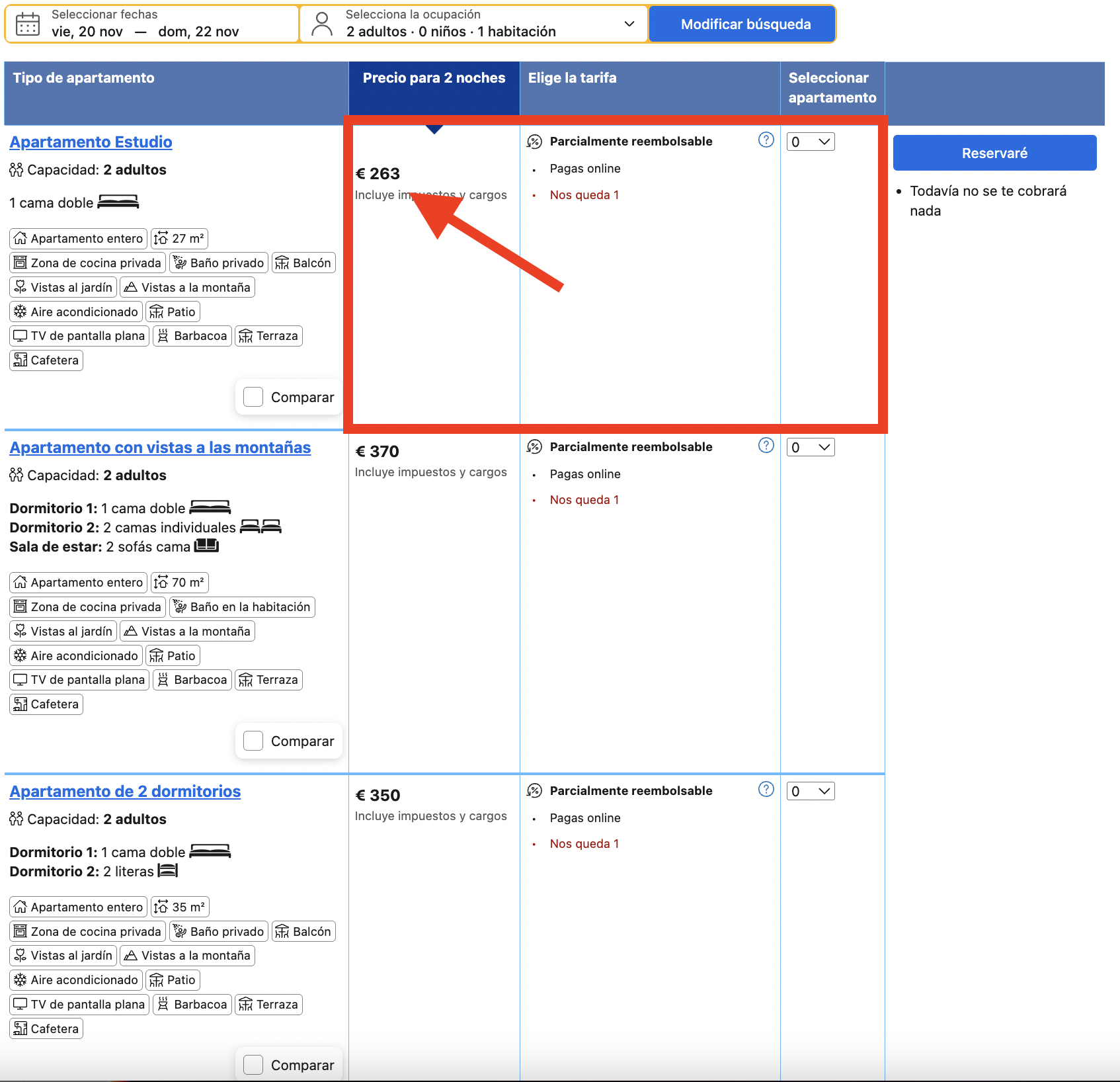This screenshot has width=1120, height=1082.
Task: Open the Apartamento de 2 dormitorios link
Action: point(125,791)
